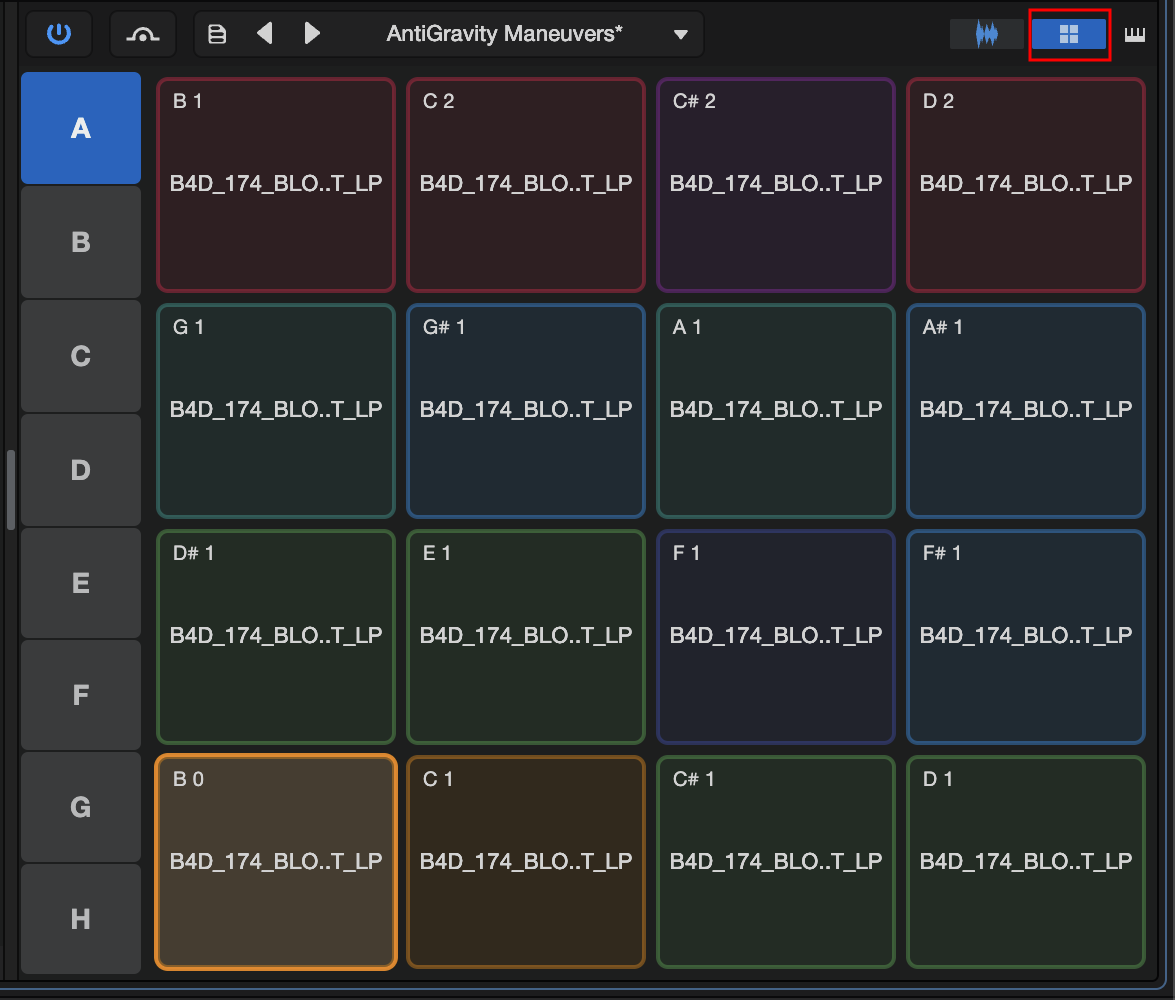This screenshot has width=1175, height=1000.
Task: Click the compare curve icon
Action: [x=142, y=34]
